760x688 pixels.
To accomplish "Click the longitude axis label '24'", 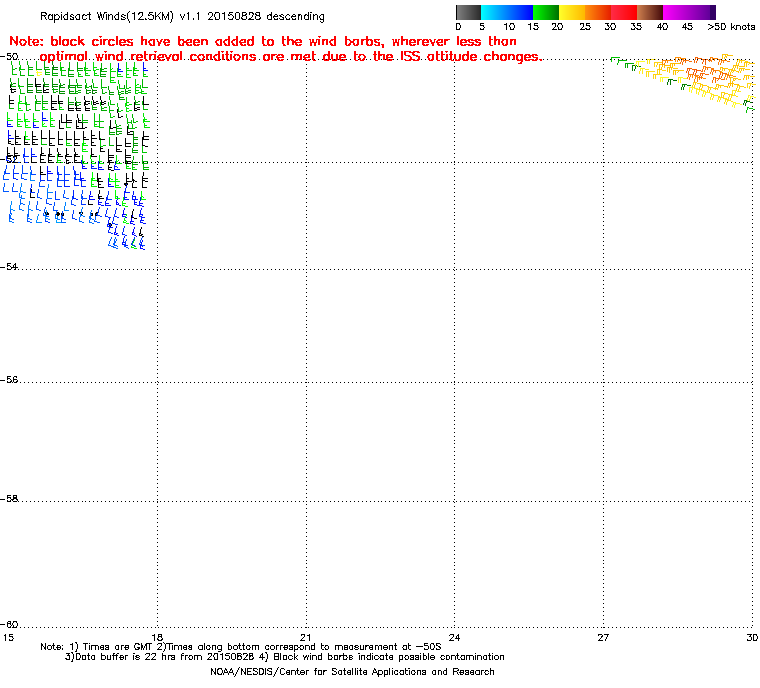I will (454, 638).
